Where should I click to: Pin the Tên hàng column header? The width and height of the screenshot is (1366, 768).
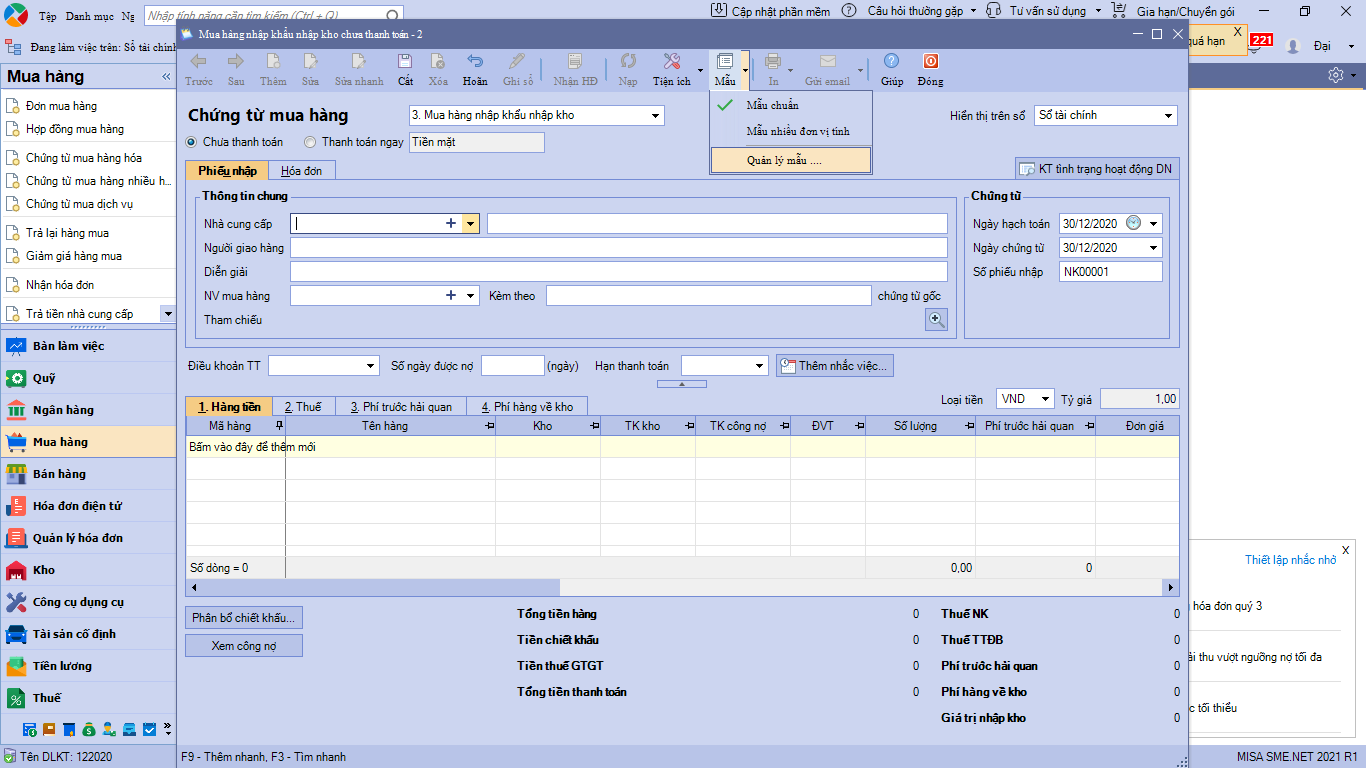click(490, 426)
